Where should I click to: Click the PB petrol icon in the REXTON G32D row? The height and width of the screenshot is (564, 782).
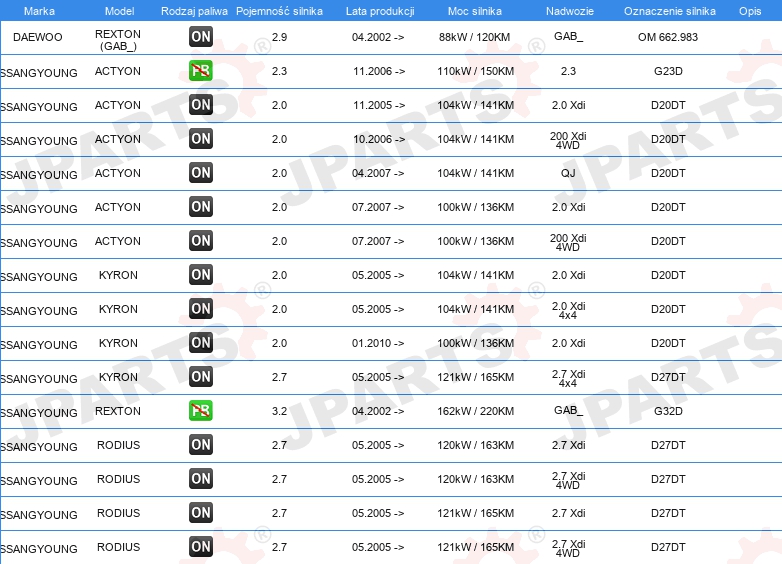click(200, 410)
